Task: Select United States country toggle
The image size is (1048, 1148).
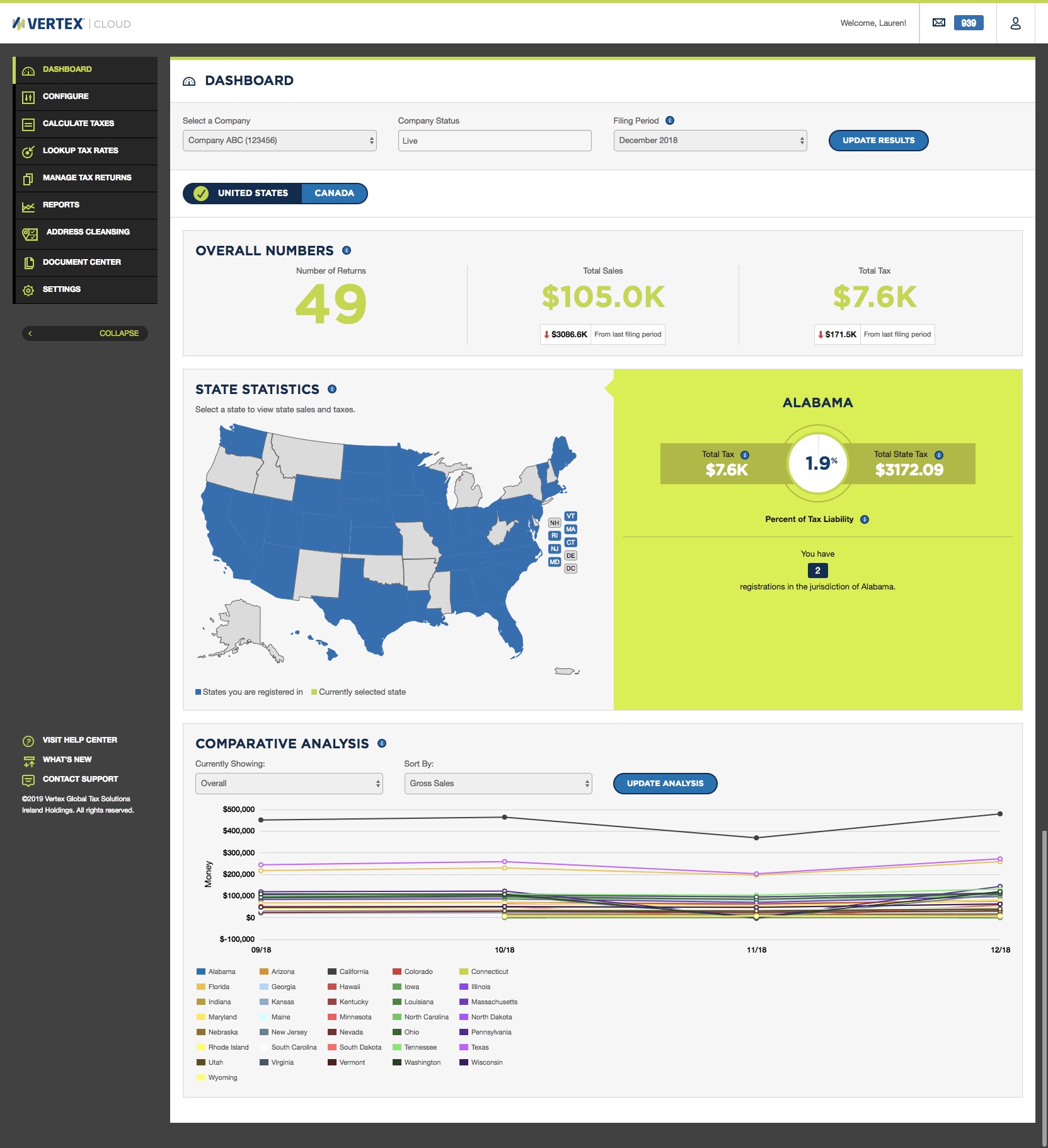Action: (x=243, y=193)
